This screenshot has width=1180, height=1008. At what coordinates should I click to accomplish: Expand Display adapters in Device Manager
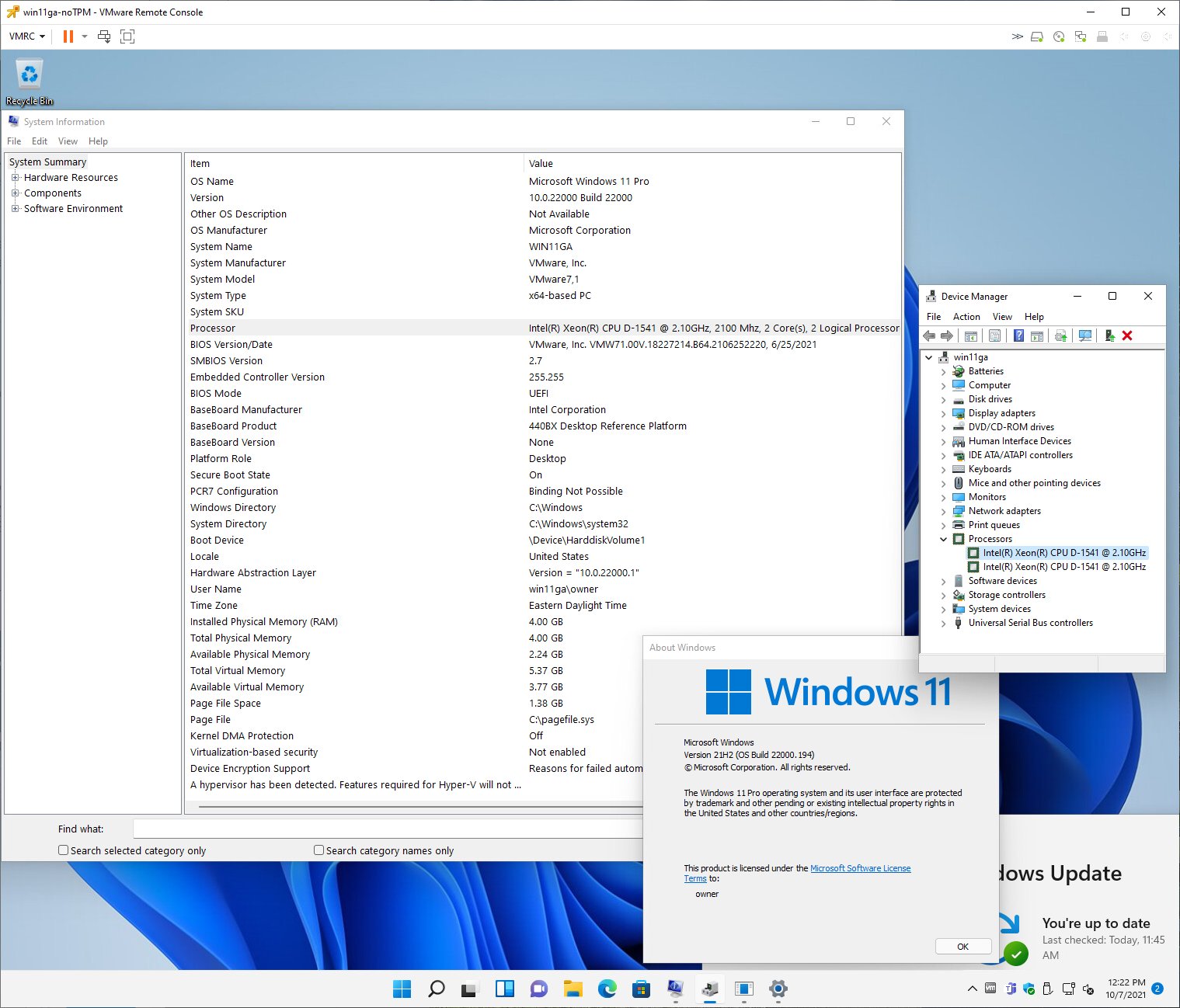944,413
